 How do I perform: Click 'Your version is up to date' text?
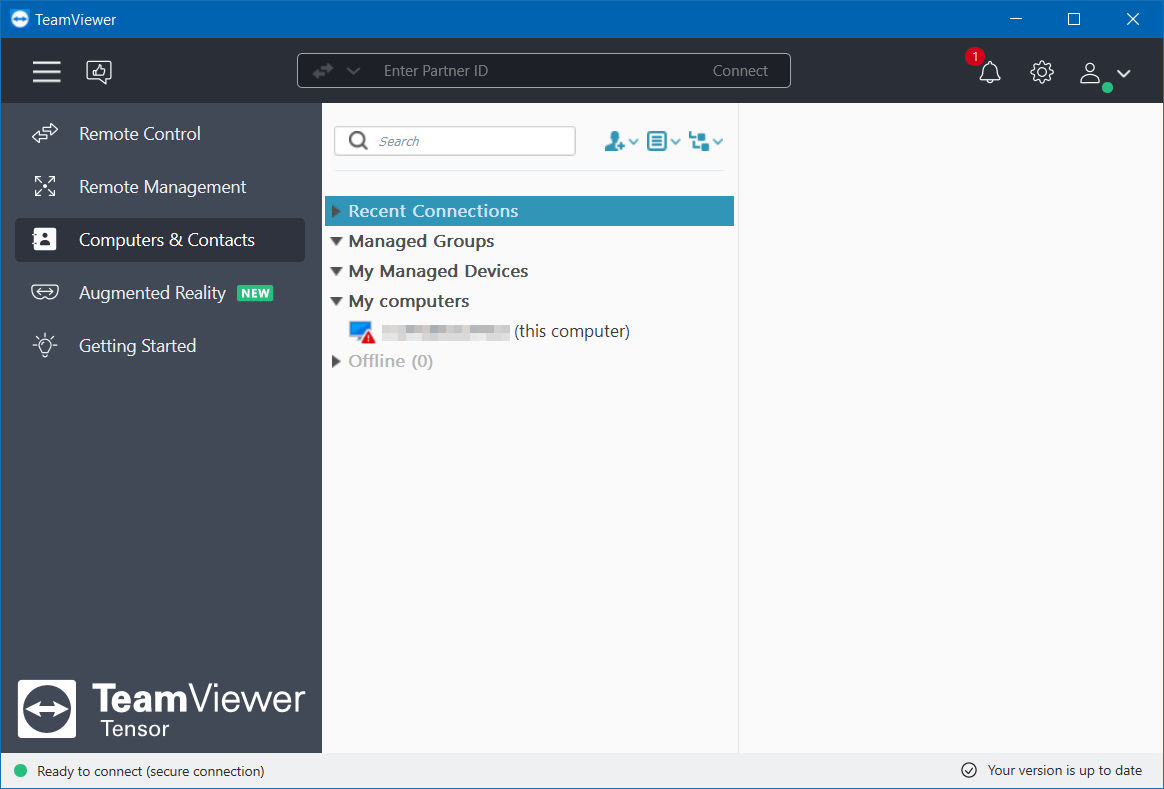tap(1065, 770)
